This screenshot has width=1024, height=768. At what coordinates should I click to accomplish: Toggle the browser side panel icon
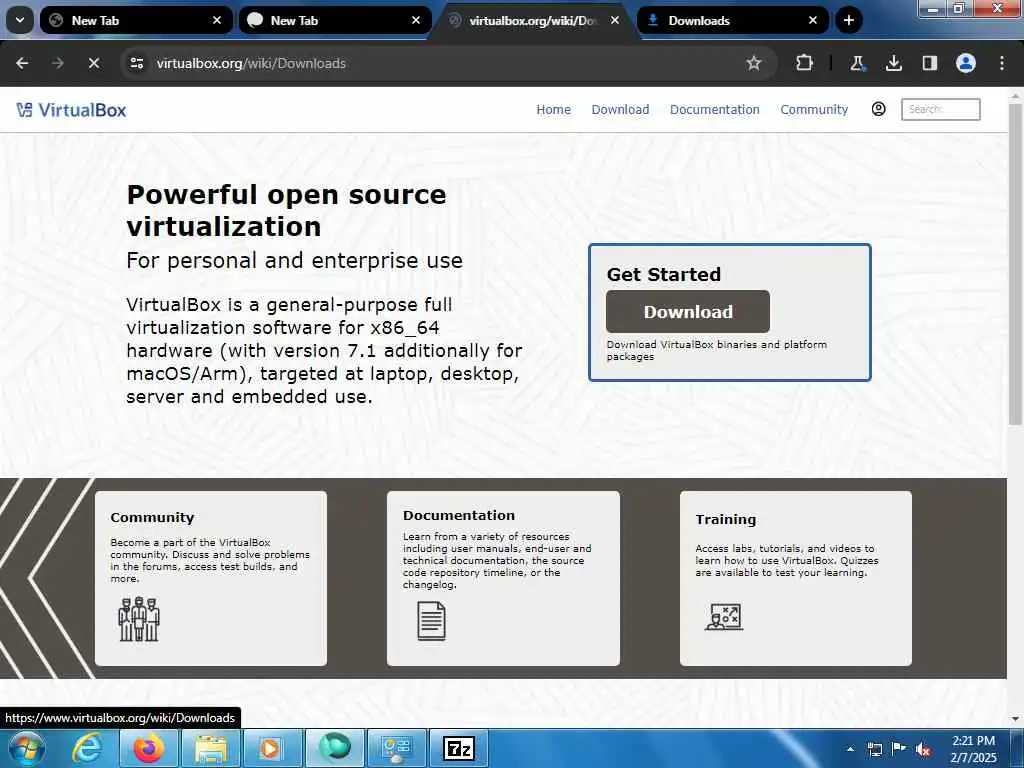point(929,63)
